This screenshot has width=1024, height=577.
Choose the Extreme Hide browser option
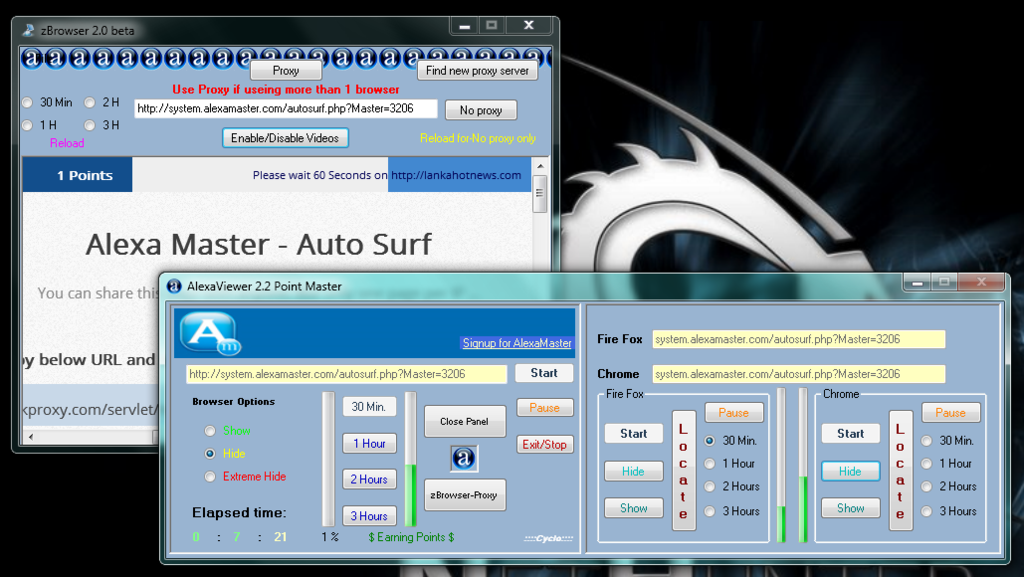210,476
